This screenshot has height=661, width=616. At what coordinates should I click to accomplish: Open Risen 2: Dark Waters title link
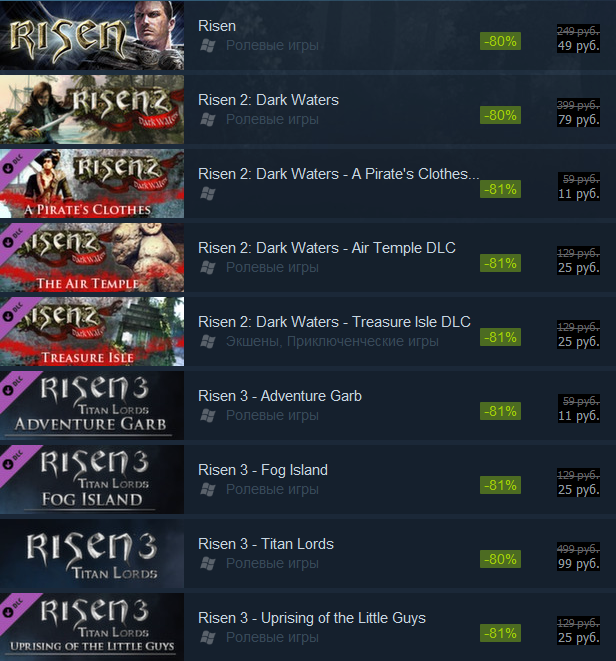(x=268, y=100)
